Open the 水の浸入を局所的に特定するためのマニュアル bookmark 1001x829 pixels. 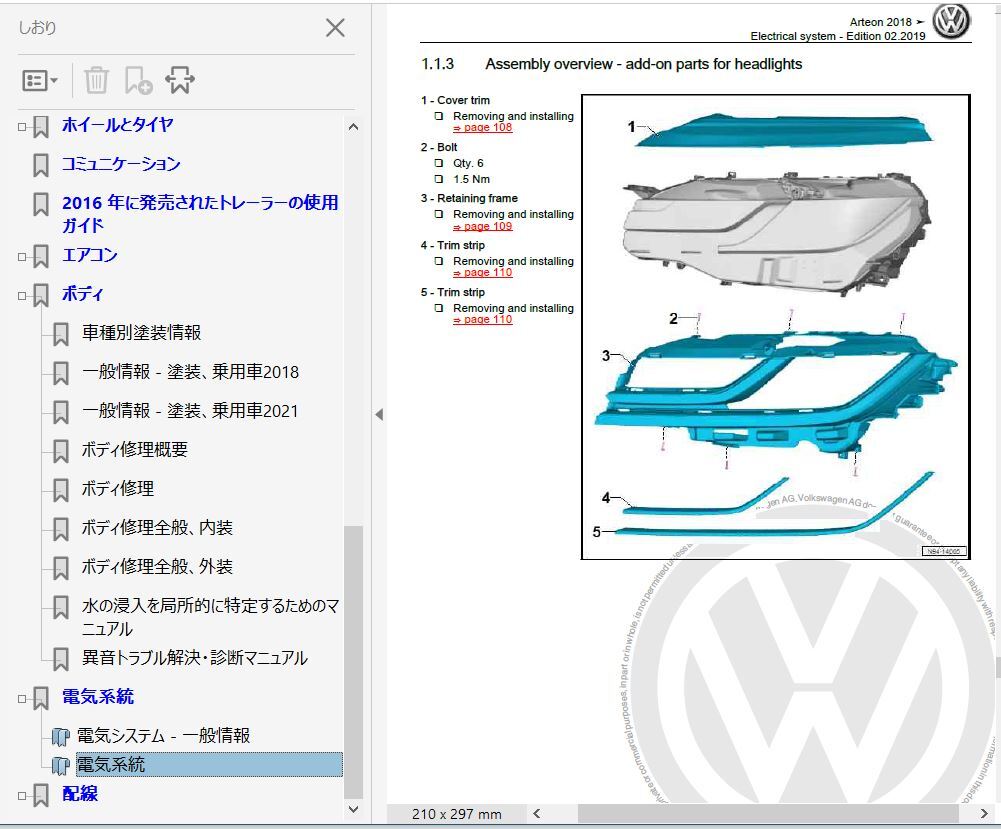(x=211, y=617)
